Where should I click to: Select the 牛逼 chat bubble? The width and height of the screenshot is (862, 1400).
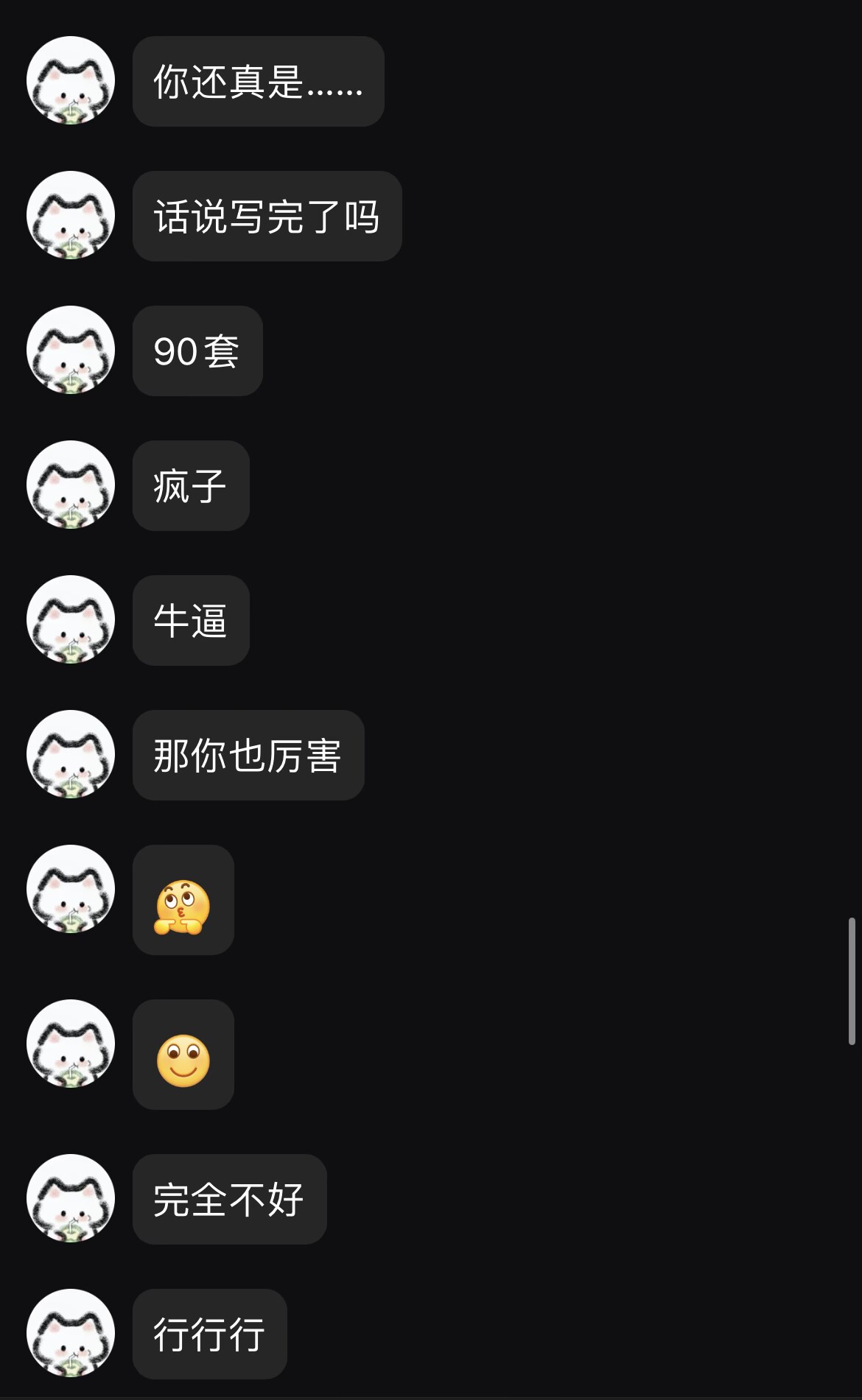(x=191, y=620)
